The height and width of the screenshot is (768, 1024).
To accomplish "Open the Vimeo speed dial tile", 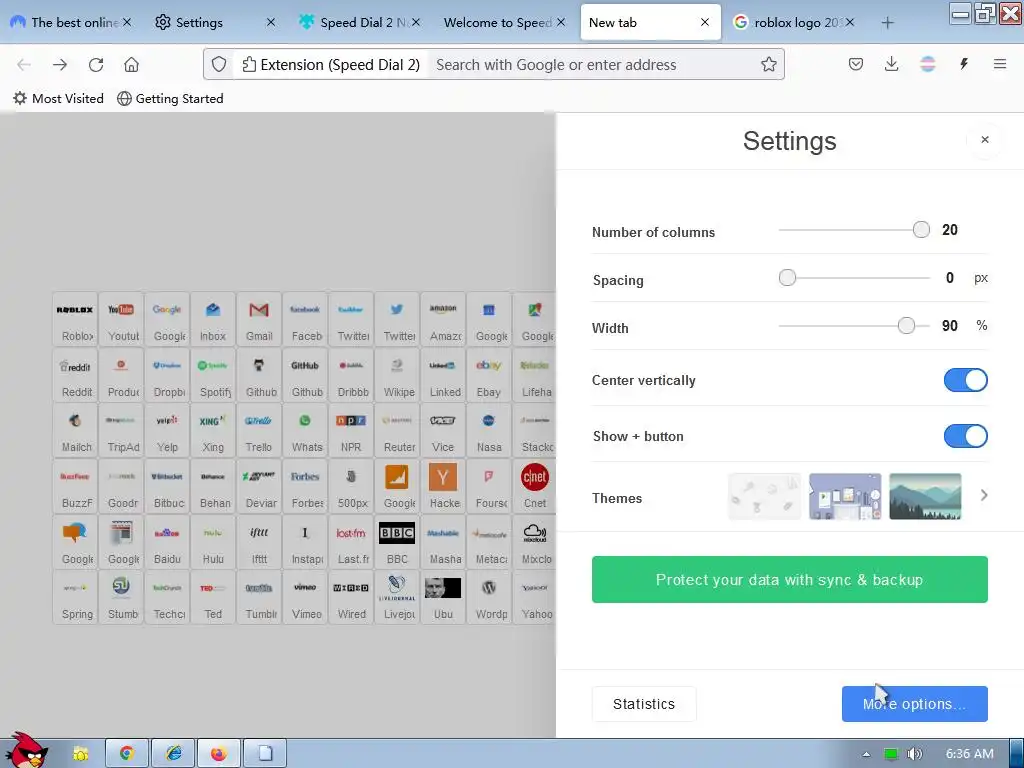I will point(305,597).
